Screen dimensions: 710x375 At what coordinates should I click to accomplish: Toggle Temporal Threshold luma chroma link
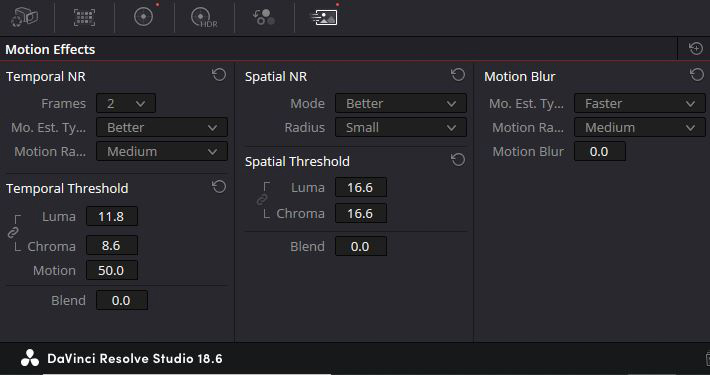pyautogui.click(x=13, y=233)
